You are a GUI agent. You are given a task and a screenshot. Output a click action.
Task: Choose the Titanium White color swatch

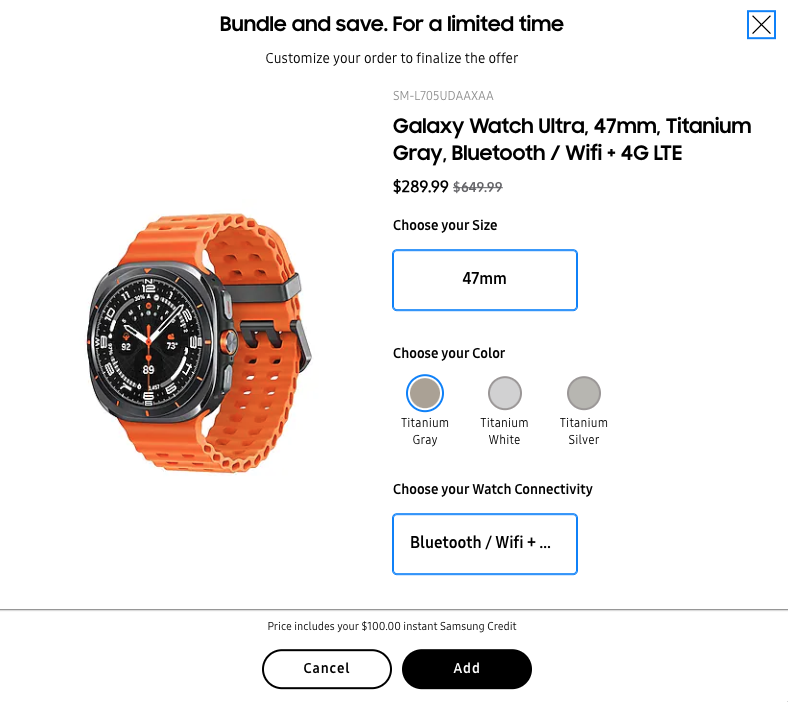click(505, 393)
